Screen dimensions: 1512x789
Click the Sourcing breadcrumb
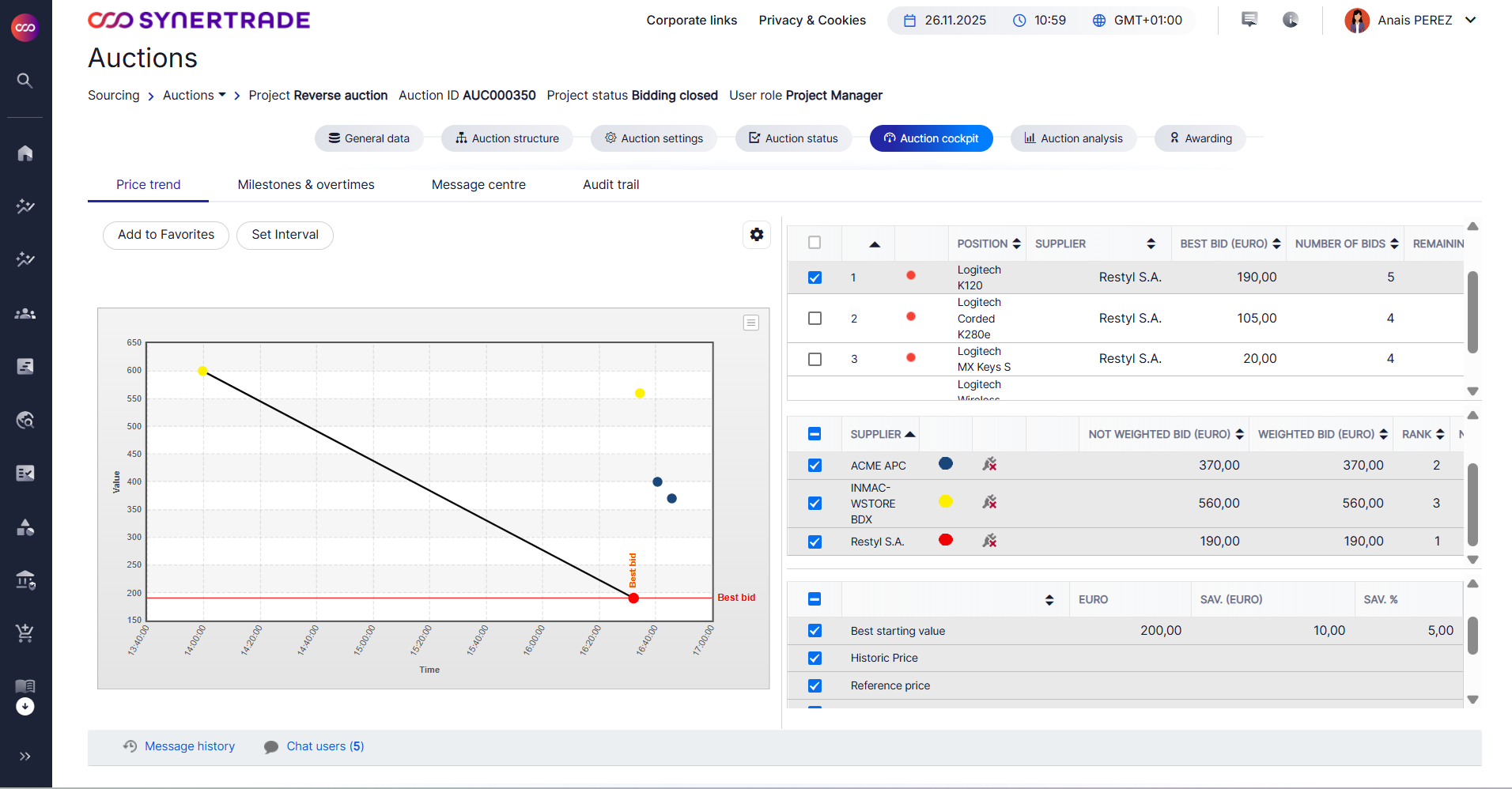(x=114, y=95)
